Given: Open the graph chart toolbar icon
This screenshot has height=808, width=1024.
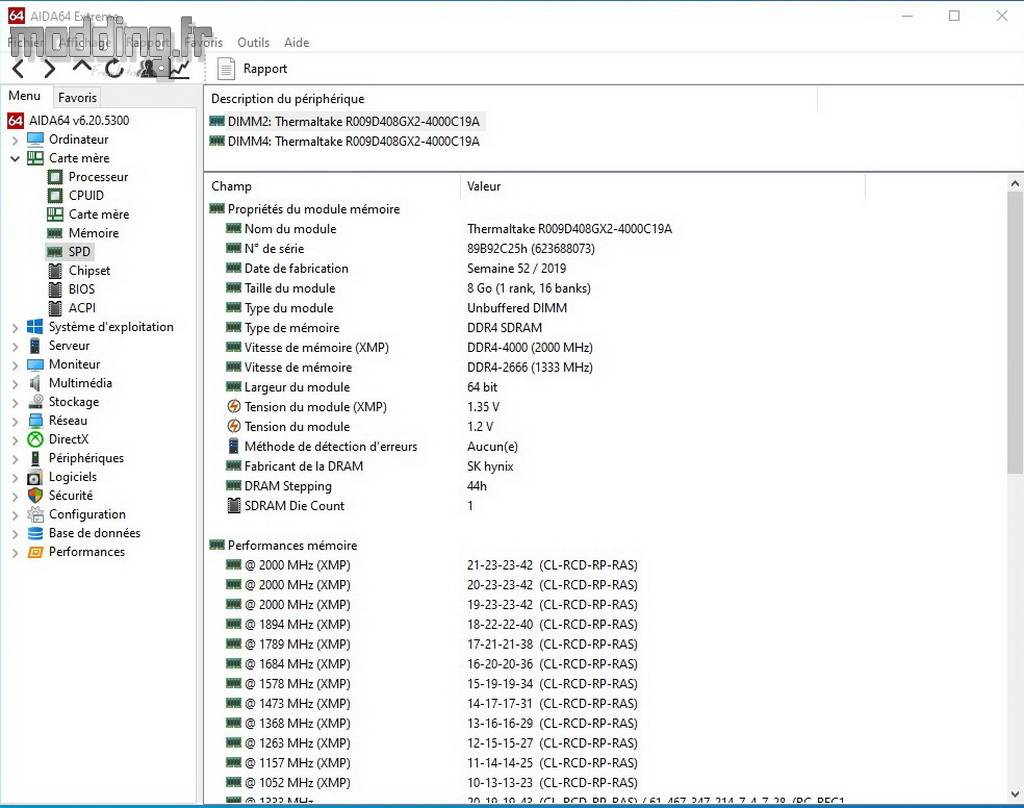Looking at the screenshot, I should coord(179,68).
